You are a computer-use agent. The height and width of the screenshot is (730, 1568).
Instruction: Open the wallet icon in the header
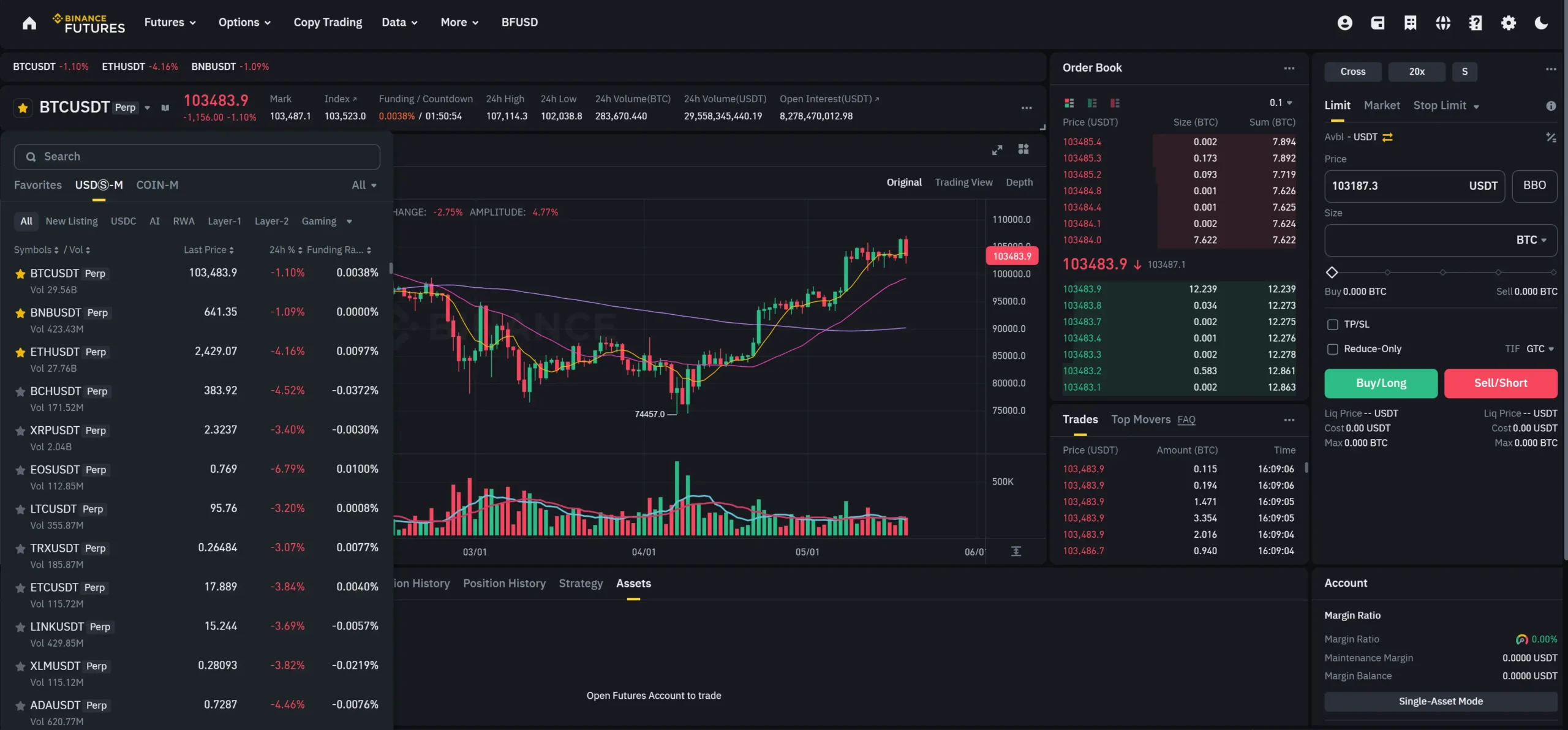1378,23
